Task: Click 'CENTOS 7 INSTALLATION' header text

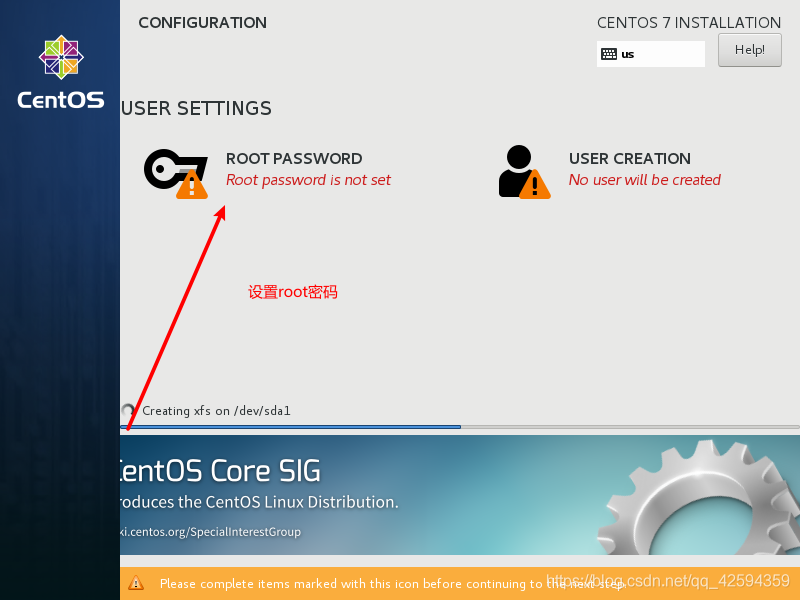Action: coord(689,23)
